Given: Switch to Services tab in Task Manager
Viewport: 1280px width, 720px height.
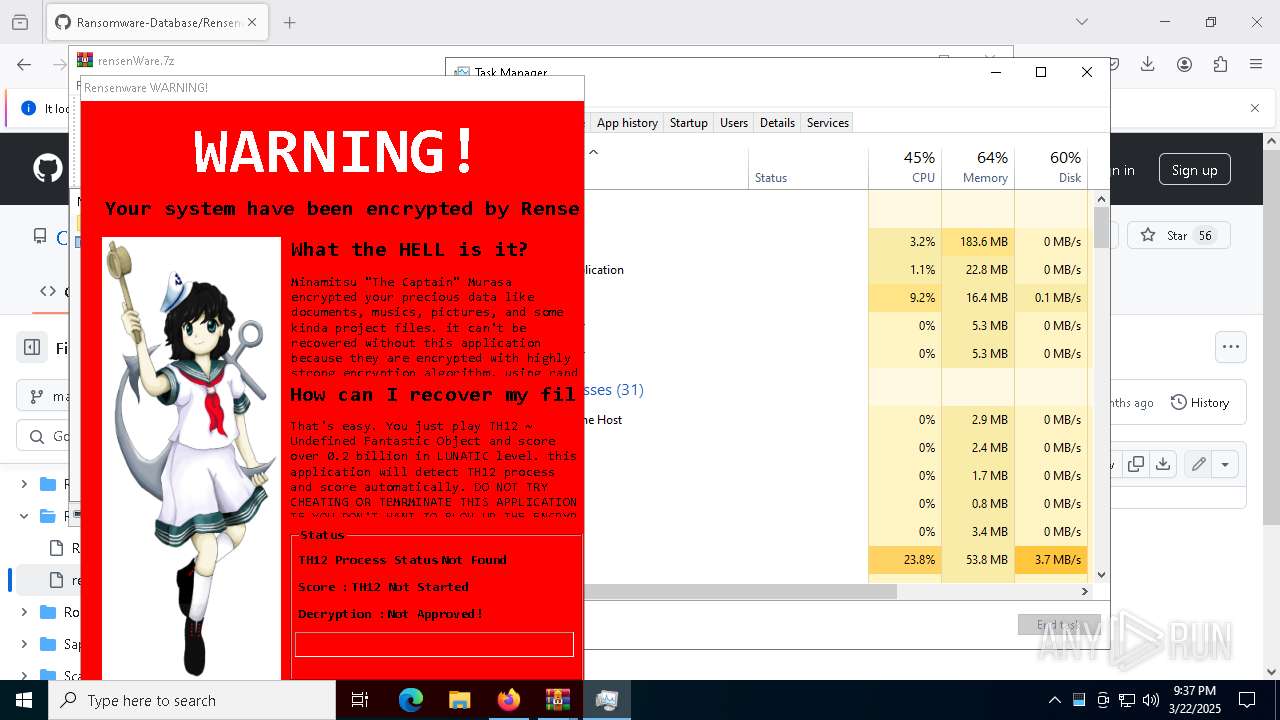Looking at the screenshot, I should point(827,123).
